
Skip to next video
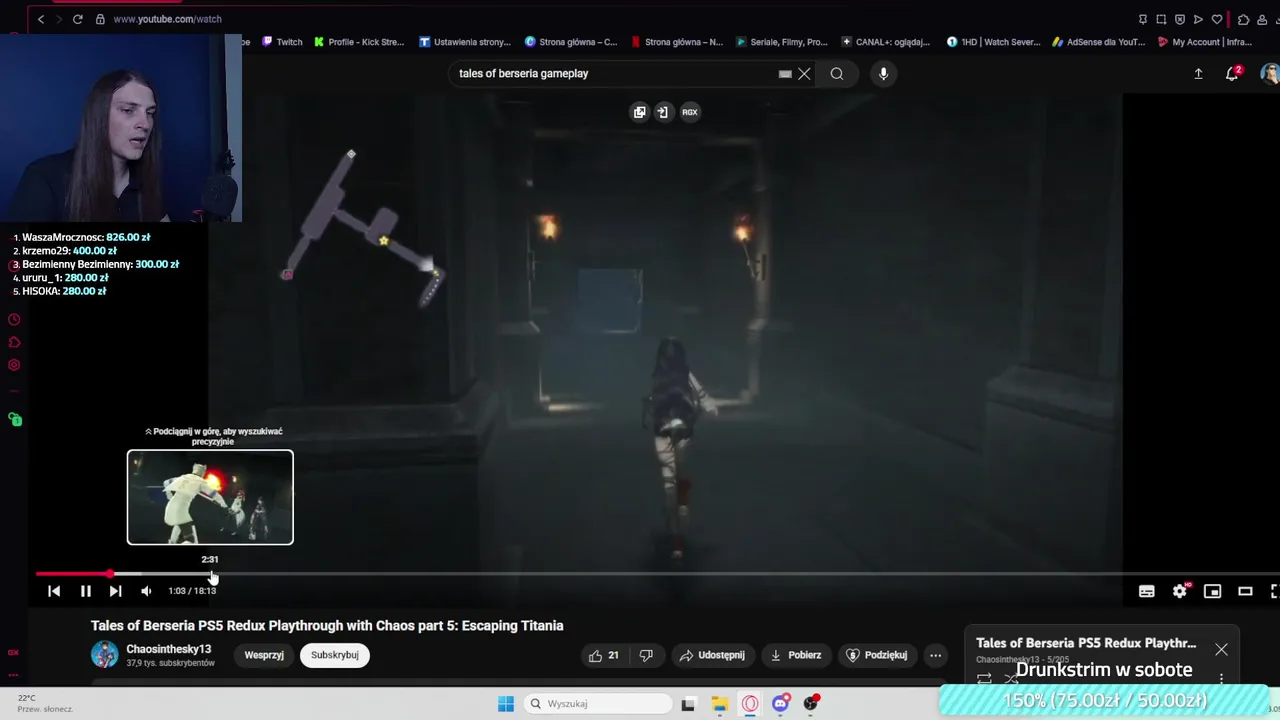tap(115, 591)
